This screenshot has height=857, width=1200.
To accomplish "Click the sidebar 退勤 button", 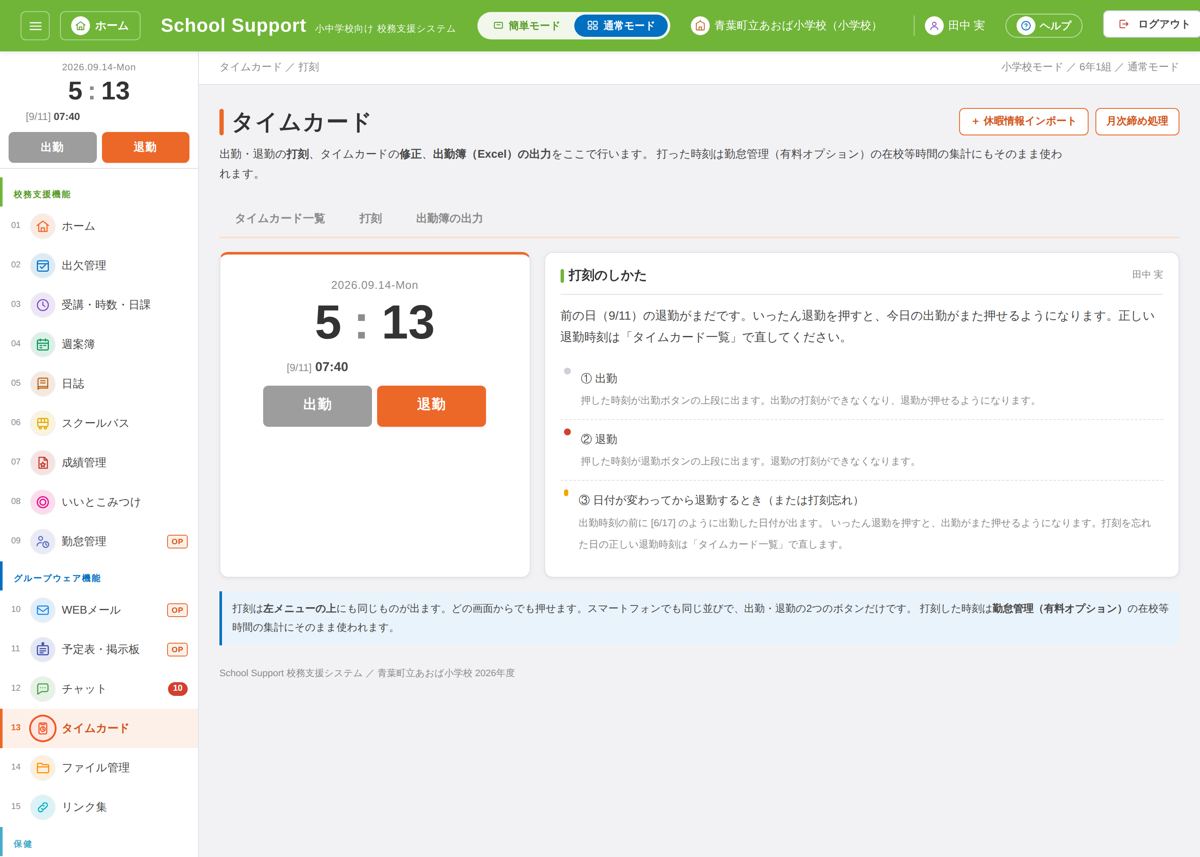I will pos(145,147).
